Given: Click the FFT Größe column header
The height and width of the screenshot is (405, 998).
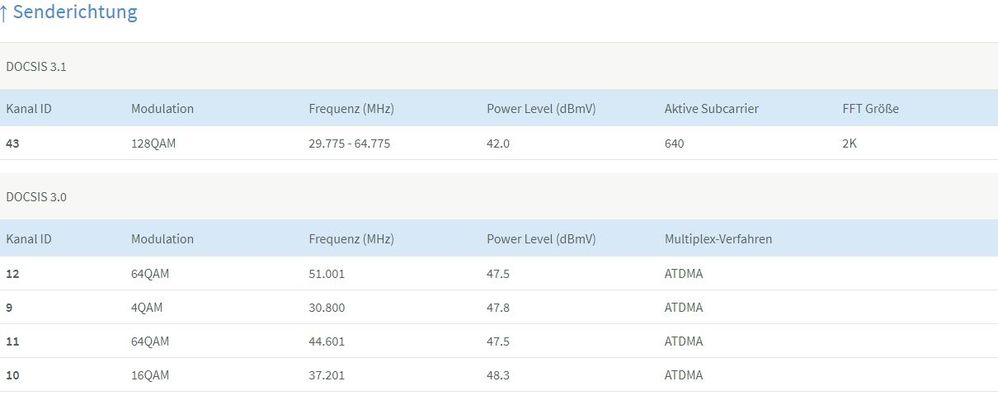Looking at the screenshot, I should [x=870, y=108].
